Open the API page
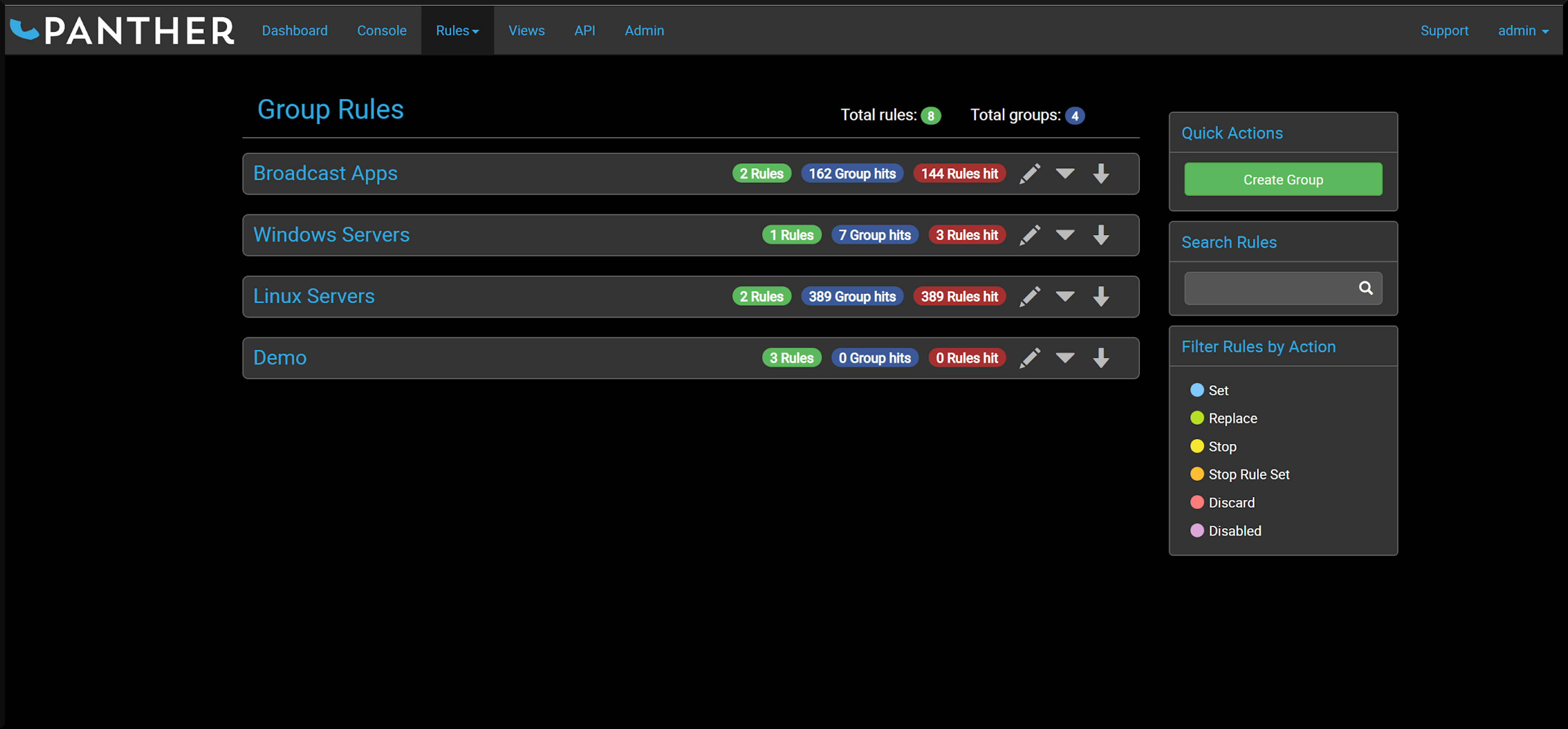 click(584, 30)
